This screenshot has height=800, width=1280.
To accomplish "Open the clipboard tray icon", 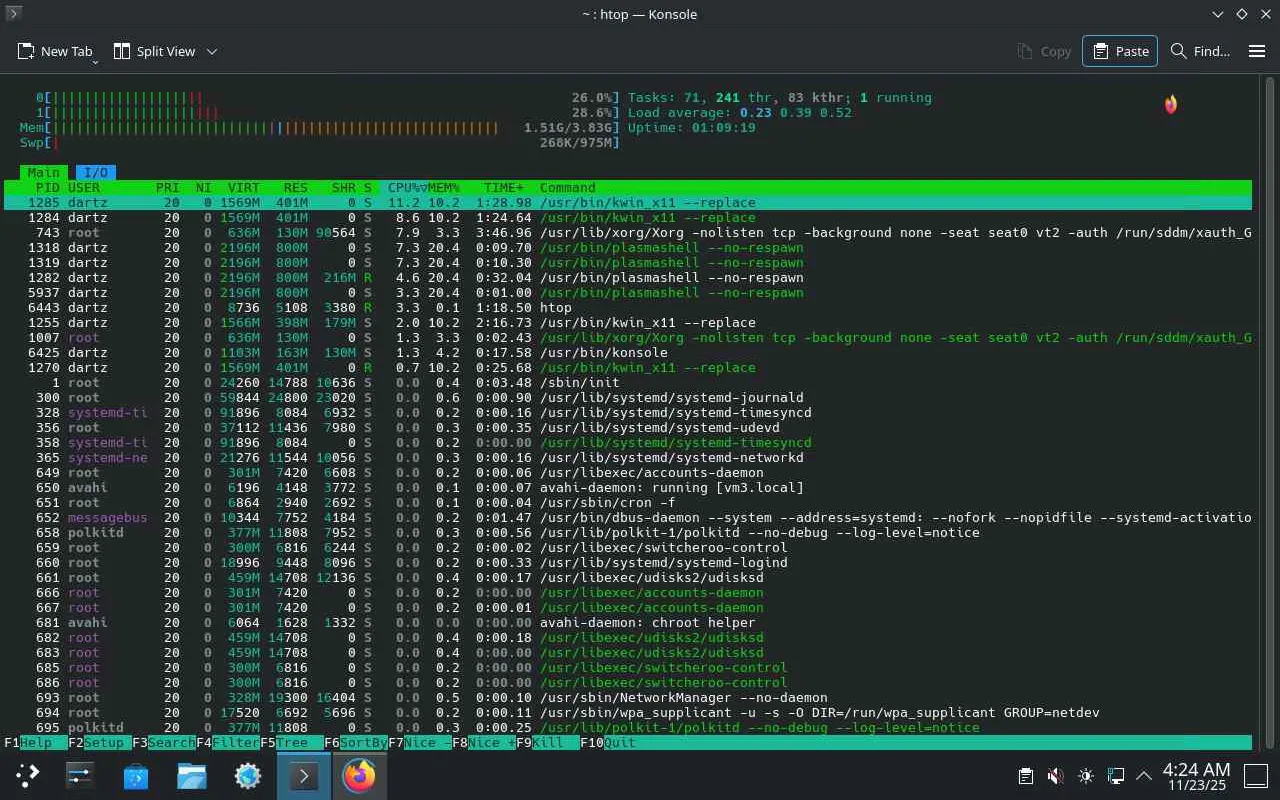I will pyautogui.click(x=1025, y=775).
